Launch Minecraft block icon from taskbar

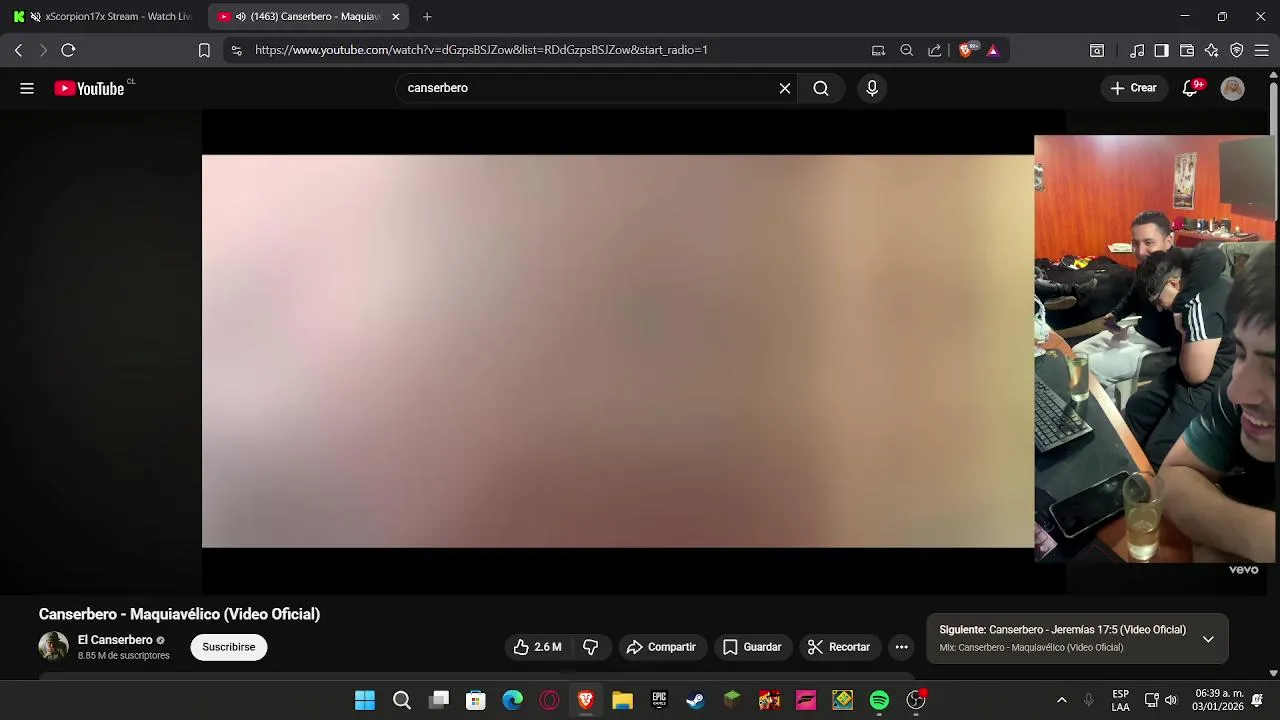(x=732, y=700)
